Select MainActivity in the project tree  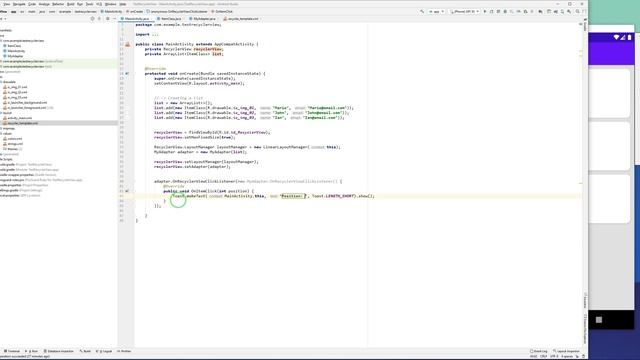tap(16, 51)
